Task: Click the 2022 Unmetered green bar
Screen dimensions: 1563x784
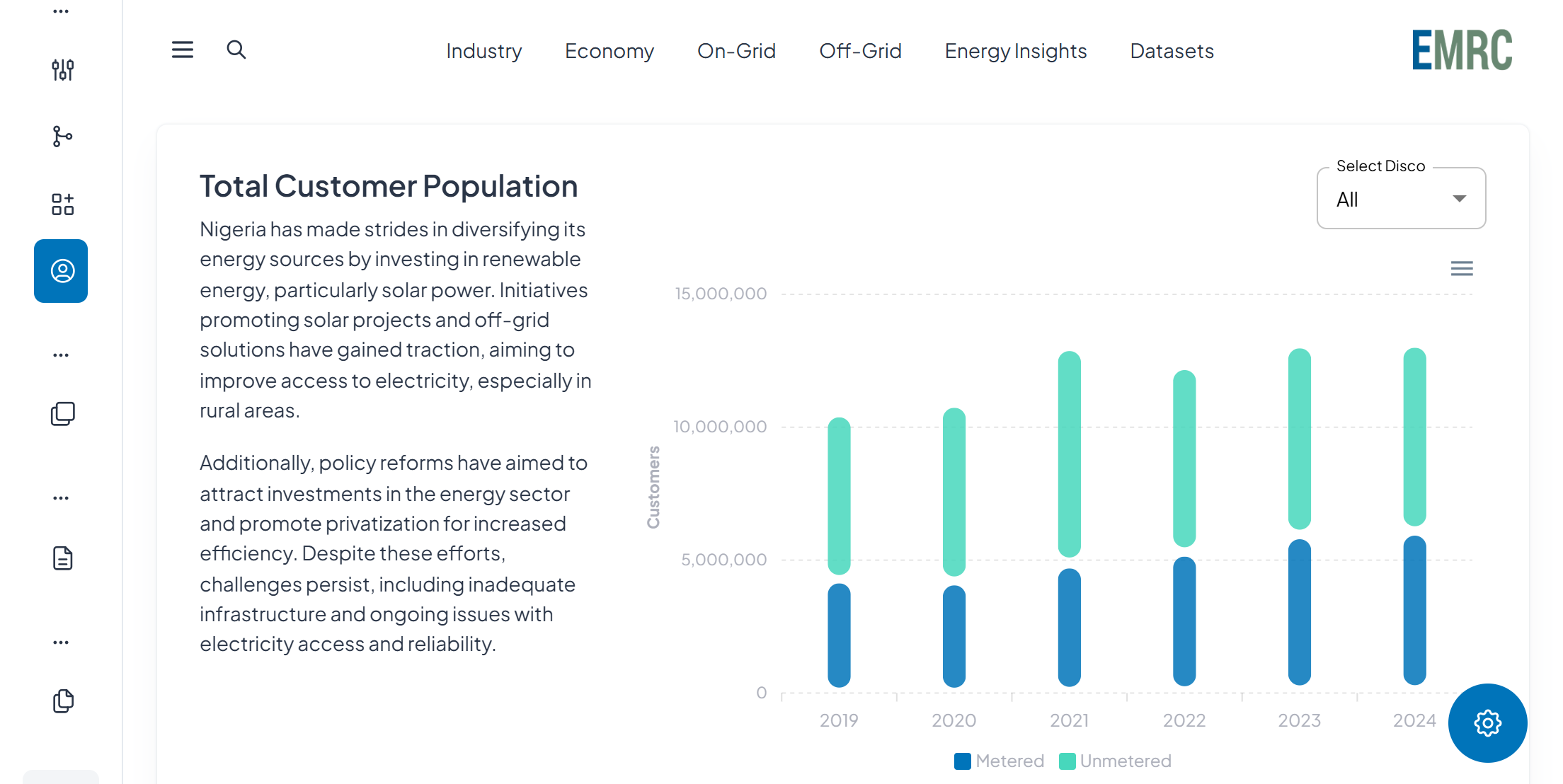Action: coord(1184,459)
